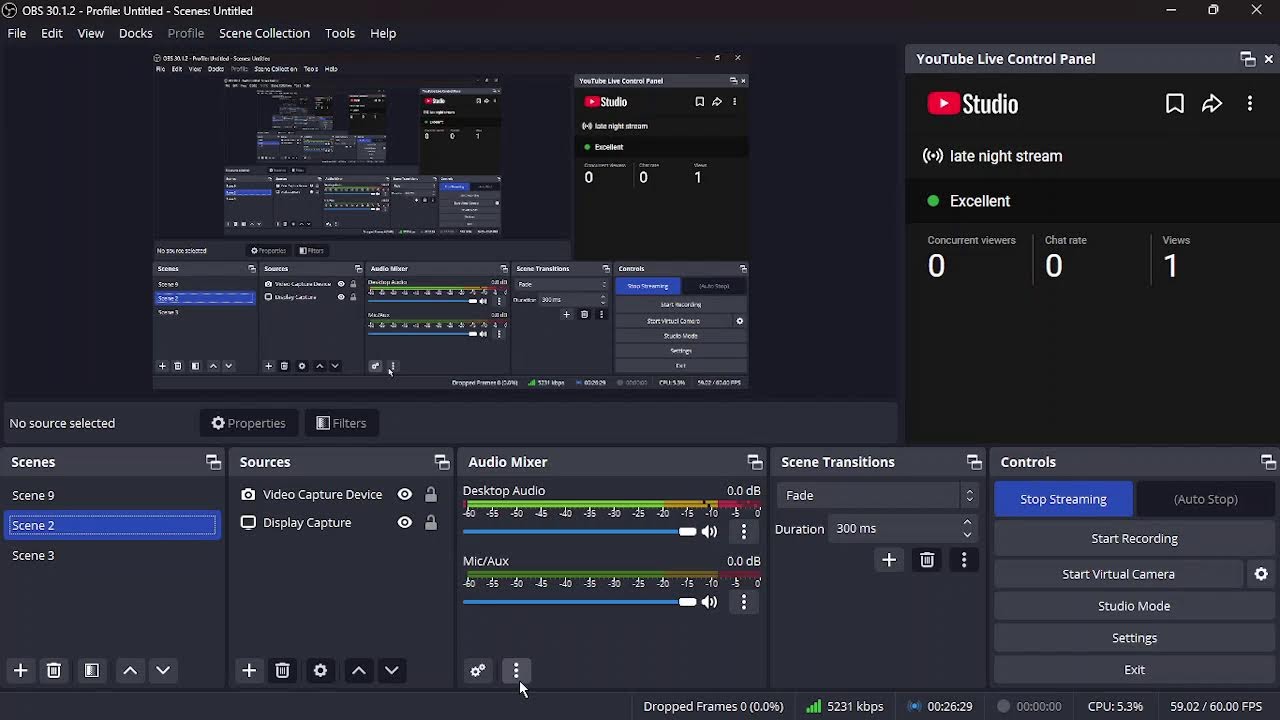The width and height of the screenshot is (1280, 720).
Task: Decrease transition duration spinner down
Action: 967,535
